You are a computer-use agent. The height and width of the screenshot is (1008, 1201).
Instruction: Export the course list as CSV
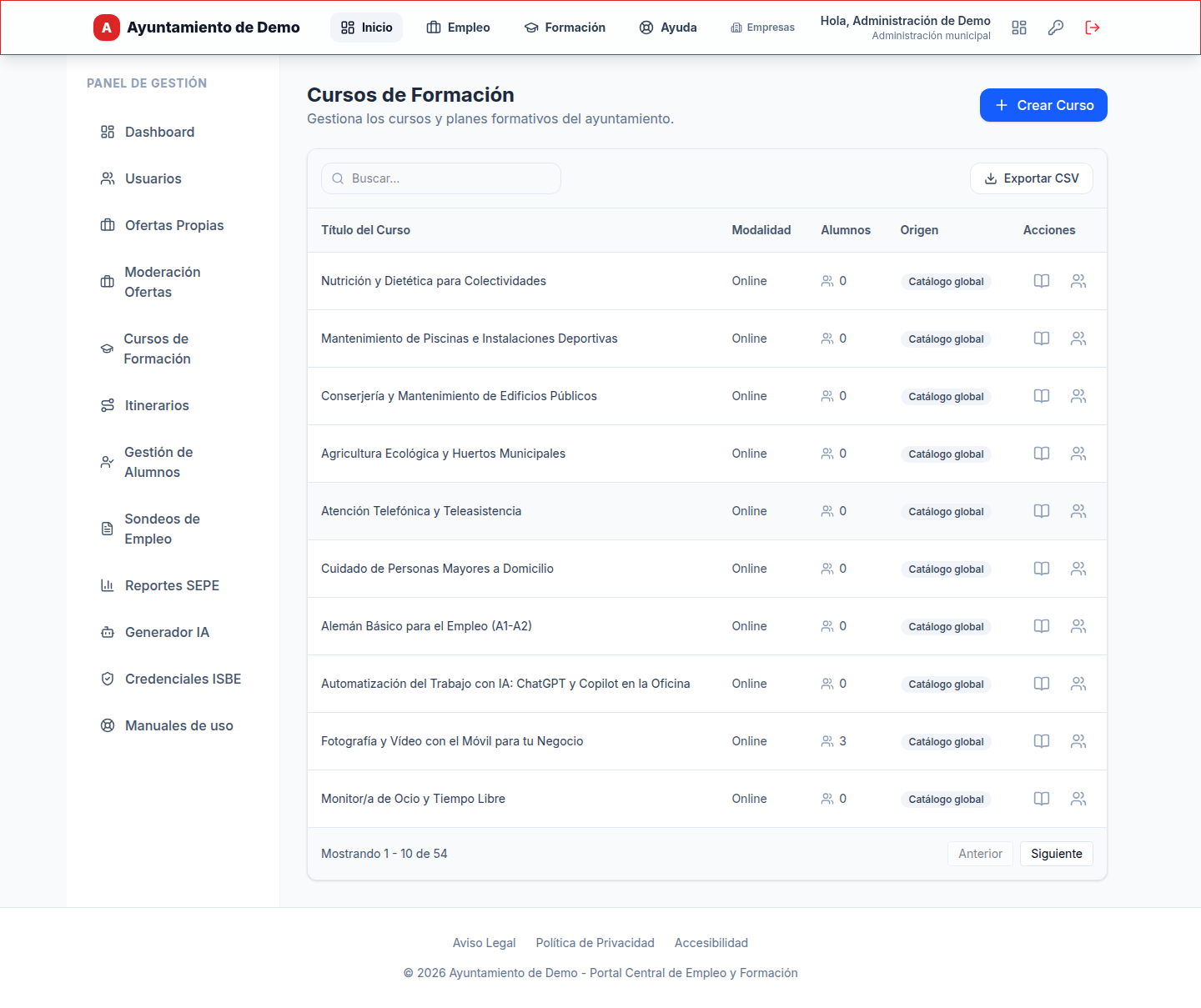coord(1032,178)
